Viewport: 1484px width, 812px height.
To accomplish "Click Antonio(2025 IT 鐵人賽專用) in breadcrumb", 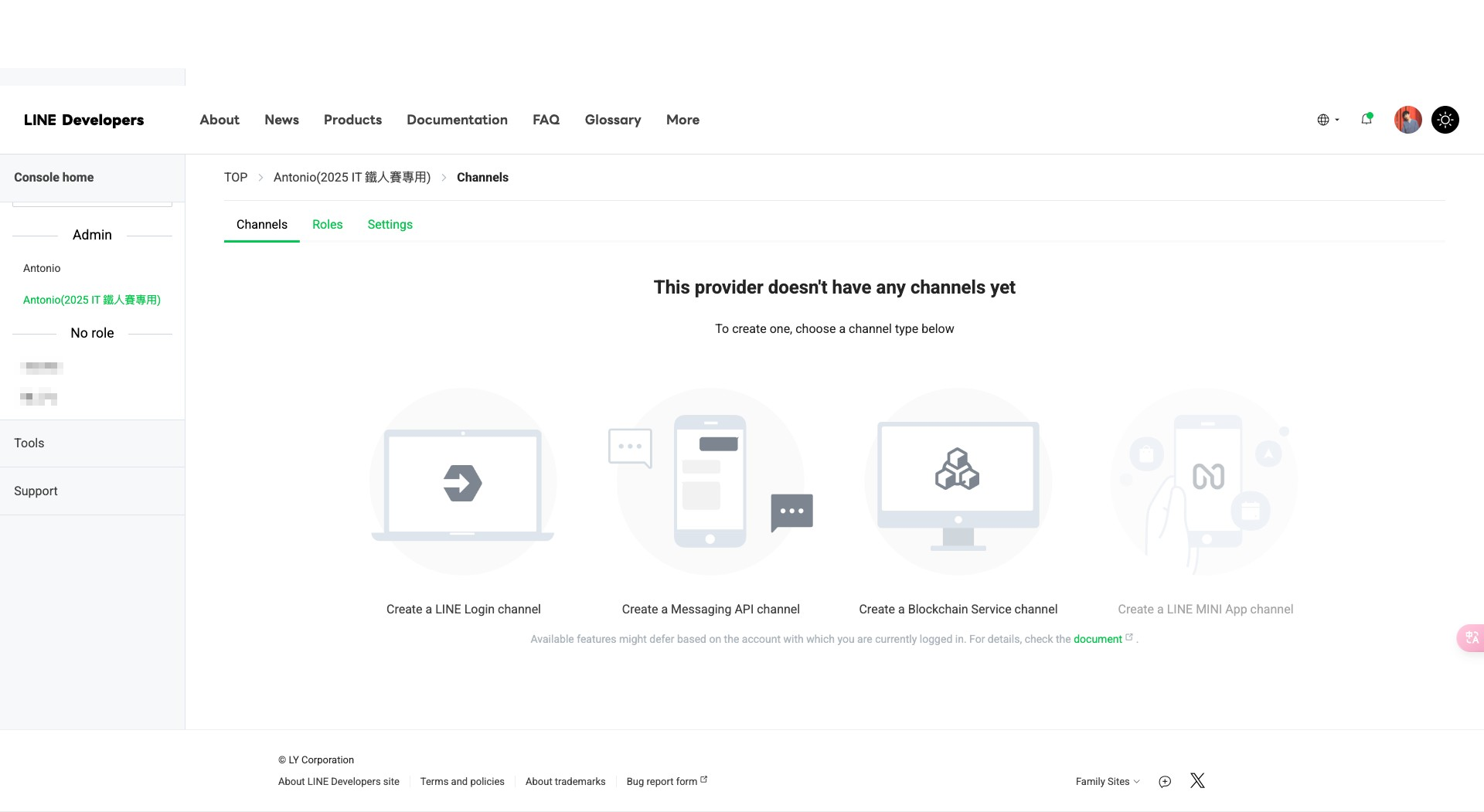I will [352, 177].
